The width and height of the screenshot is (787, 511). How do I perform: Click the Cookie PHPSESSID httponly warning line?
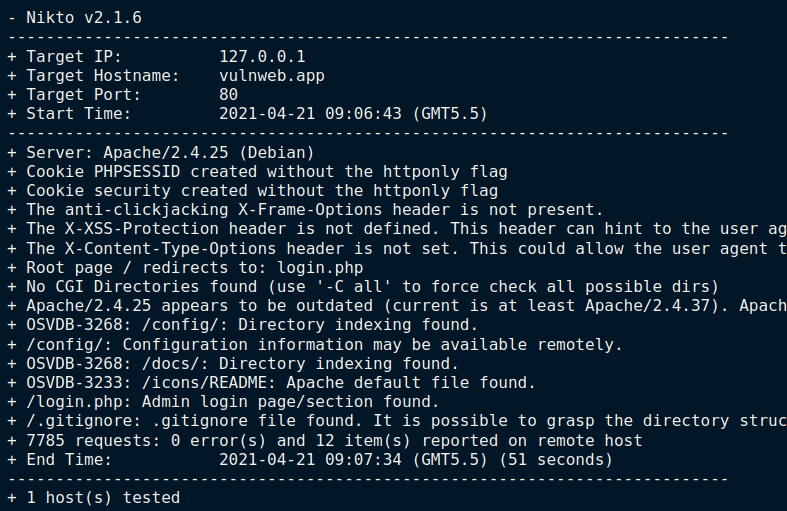click(x=257, y=172)
